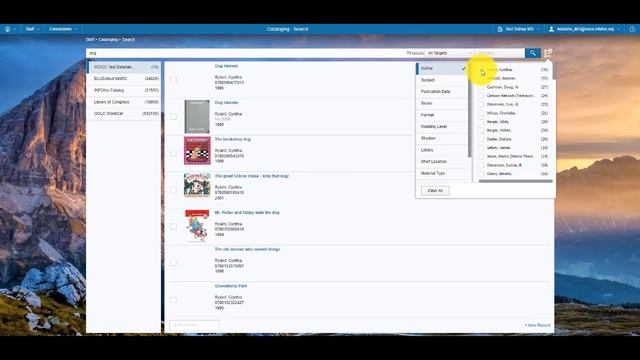Open the All Targets dropdown

tap(449, 53)
